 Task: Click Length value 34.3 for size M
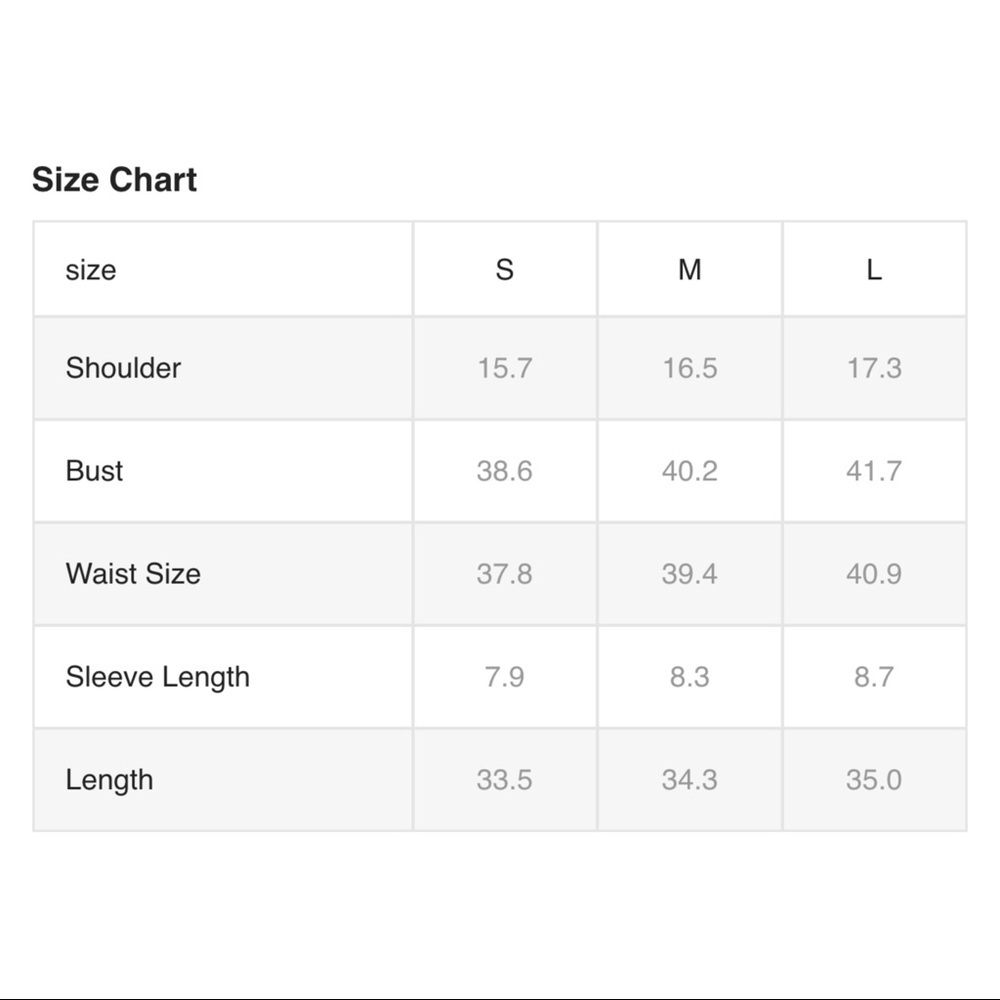pos(689,780)
